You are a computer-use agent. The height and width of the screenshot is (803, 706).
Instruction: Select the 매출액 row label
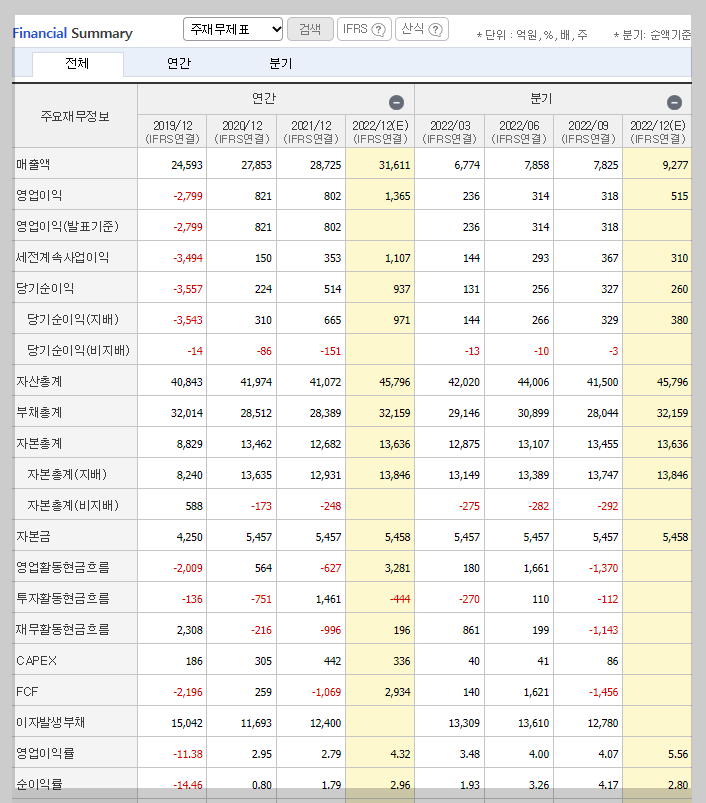pos(33,164)
